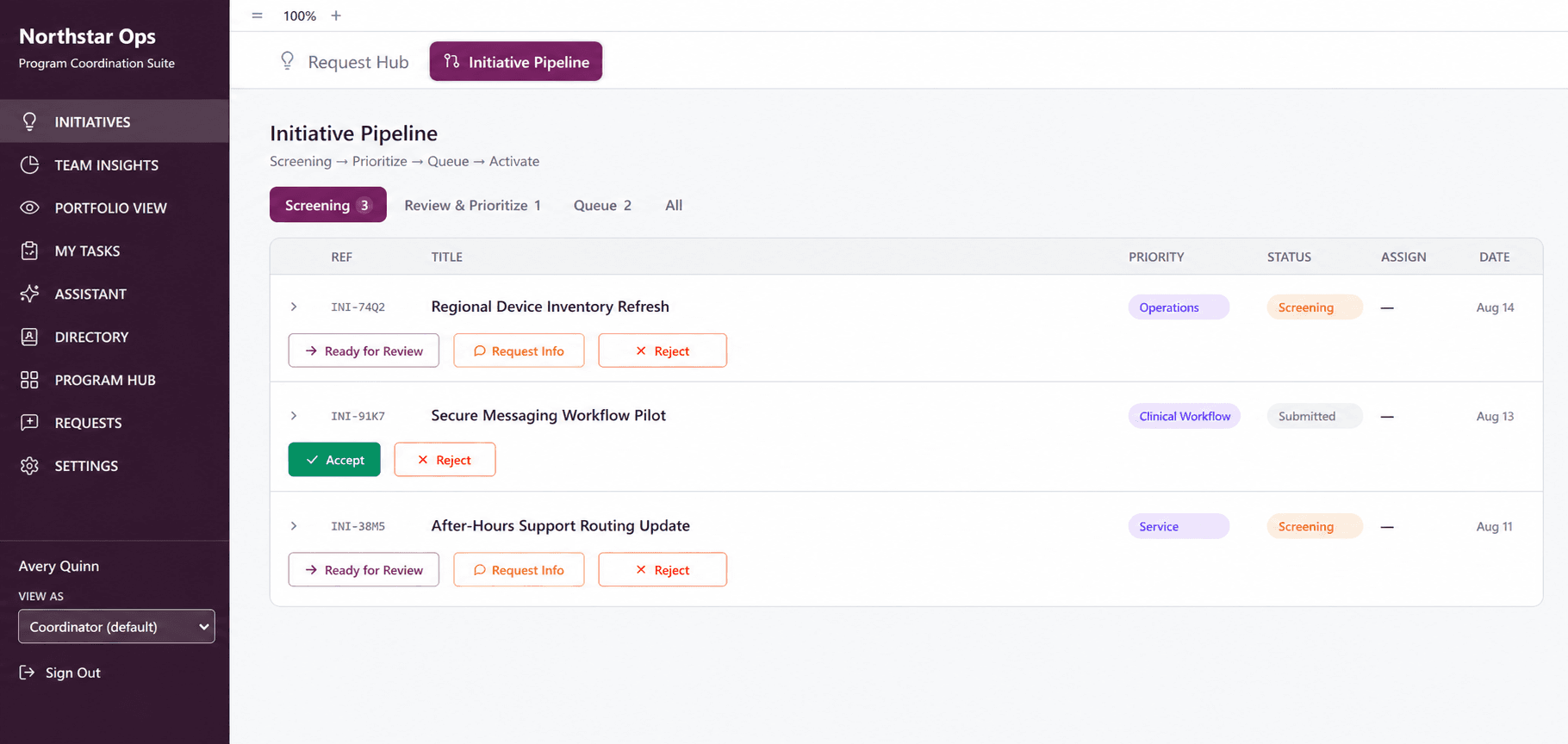1568x744 pixels.
Task: Select the Screening 3 filter tab
Action: (328, 205)
